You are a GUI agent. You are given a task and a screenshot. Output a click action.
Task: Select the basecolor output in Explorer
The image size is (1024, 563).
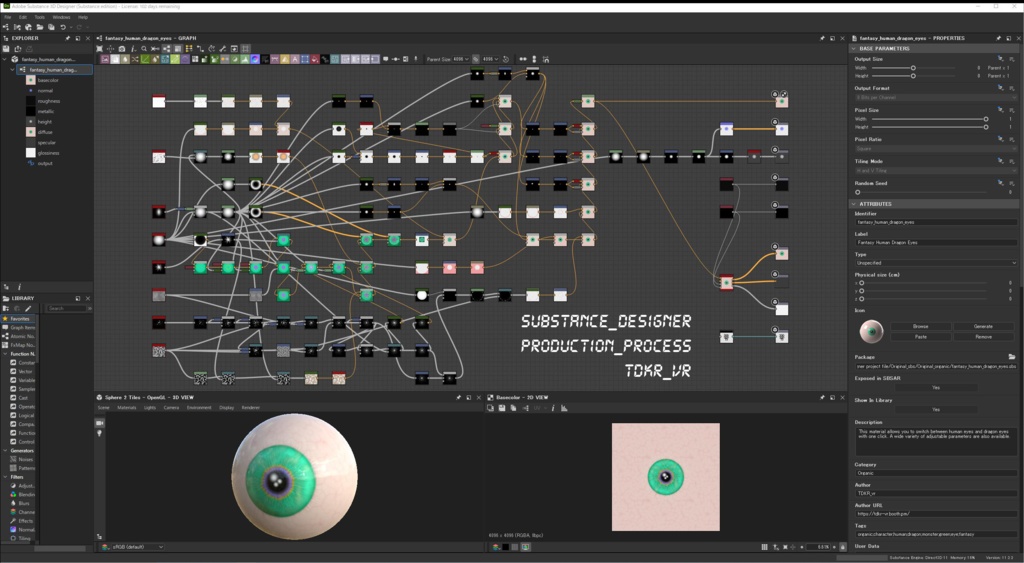pos(48,80)
